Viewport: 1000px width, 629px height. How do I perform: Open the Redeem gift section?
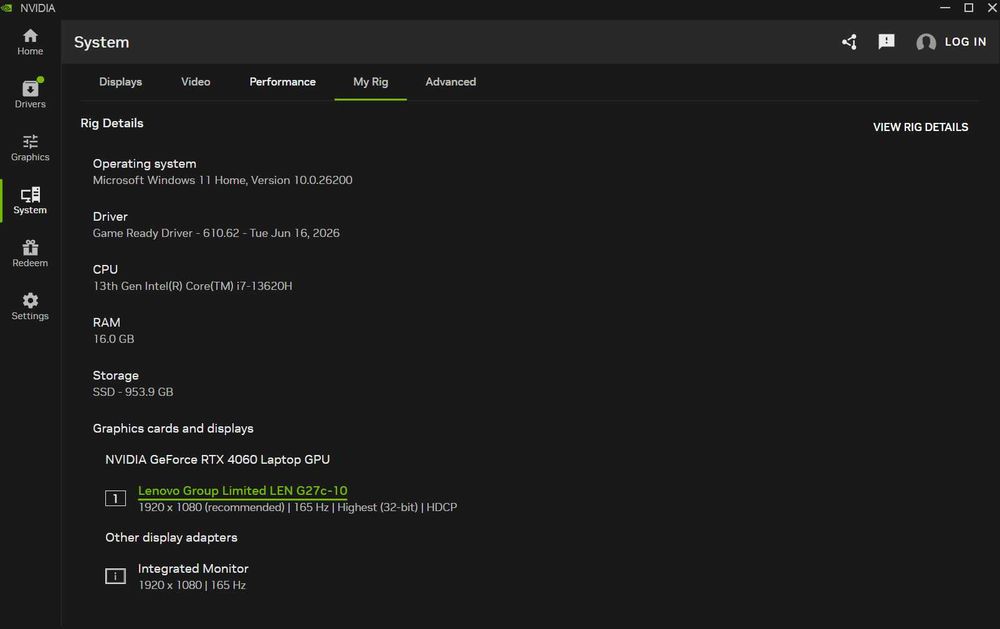[30, 253]
